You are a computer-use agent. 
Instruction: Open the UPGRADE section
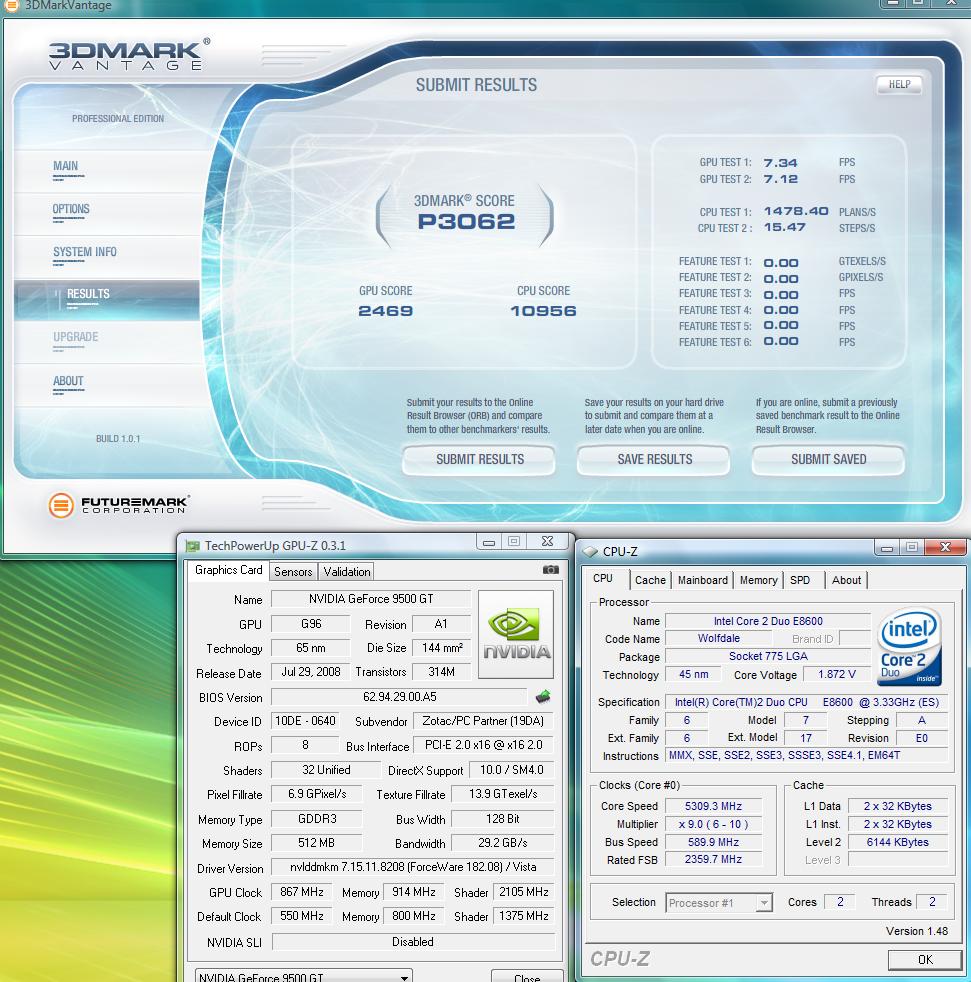point(76,337)
